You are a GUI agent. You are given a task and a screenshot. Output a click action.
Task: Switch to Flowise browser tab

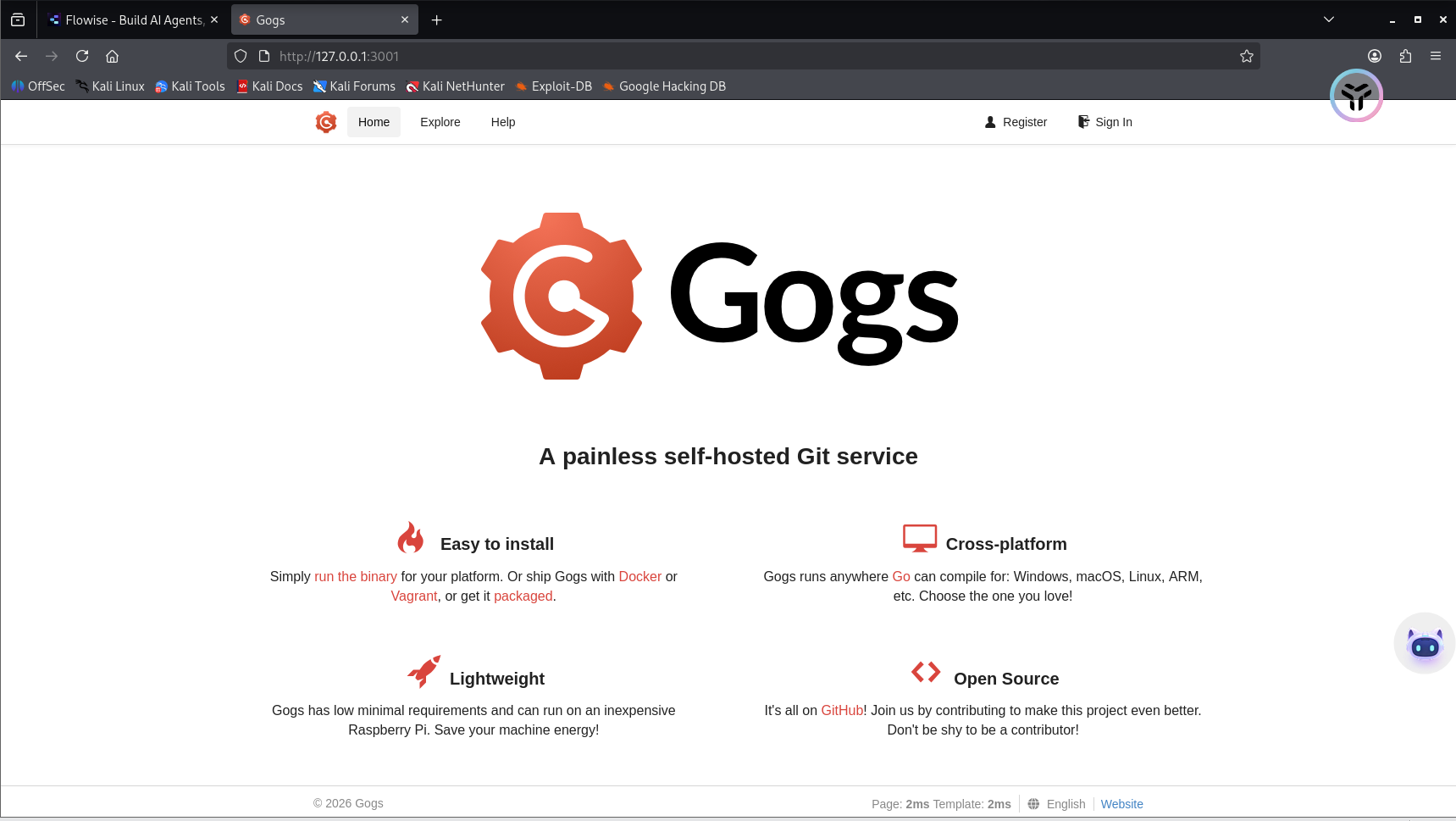(x=133, y=19)
